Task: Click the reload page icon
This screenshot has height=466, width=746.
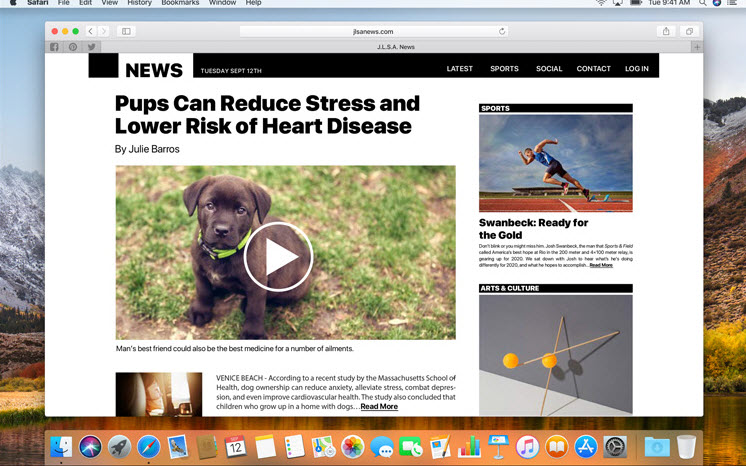Action: [x=502, y=32]
